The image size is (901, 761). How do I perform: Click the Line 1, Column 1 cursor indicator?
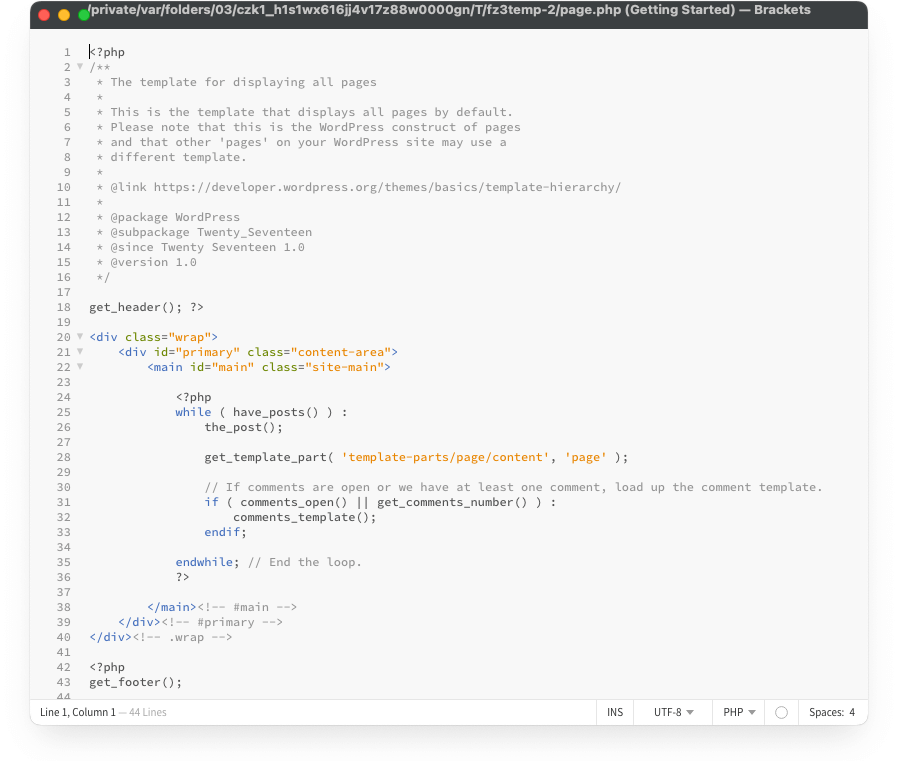pos(78,712)
